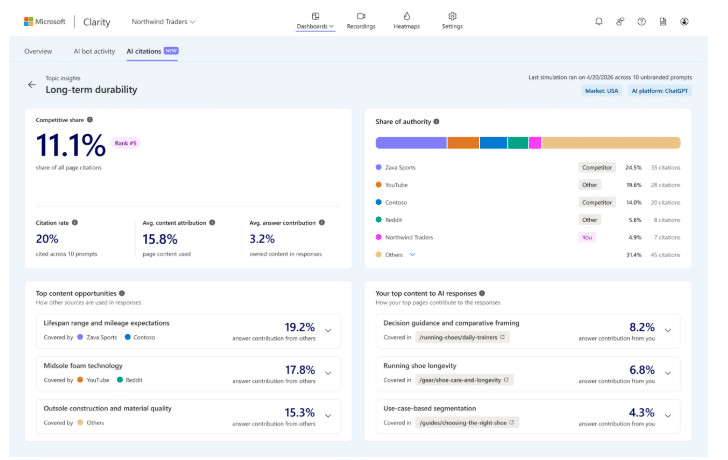Click info icon next to Competitive share
The width and height of the screenshot is (728, 460).
89,119
